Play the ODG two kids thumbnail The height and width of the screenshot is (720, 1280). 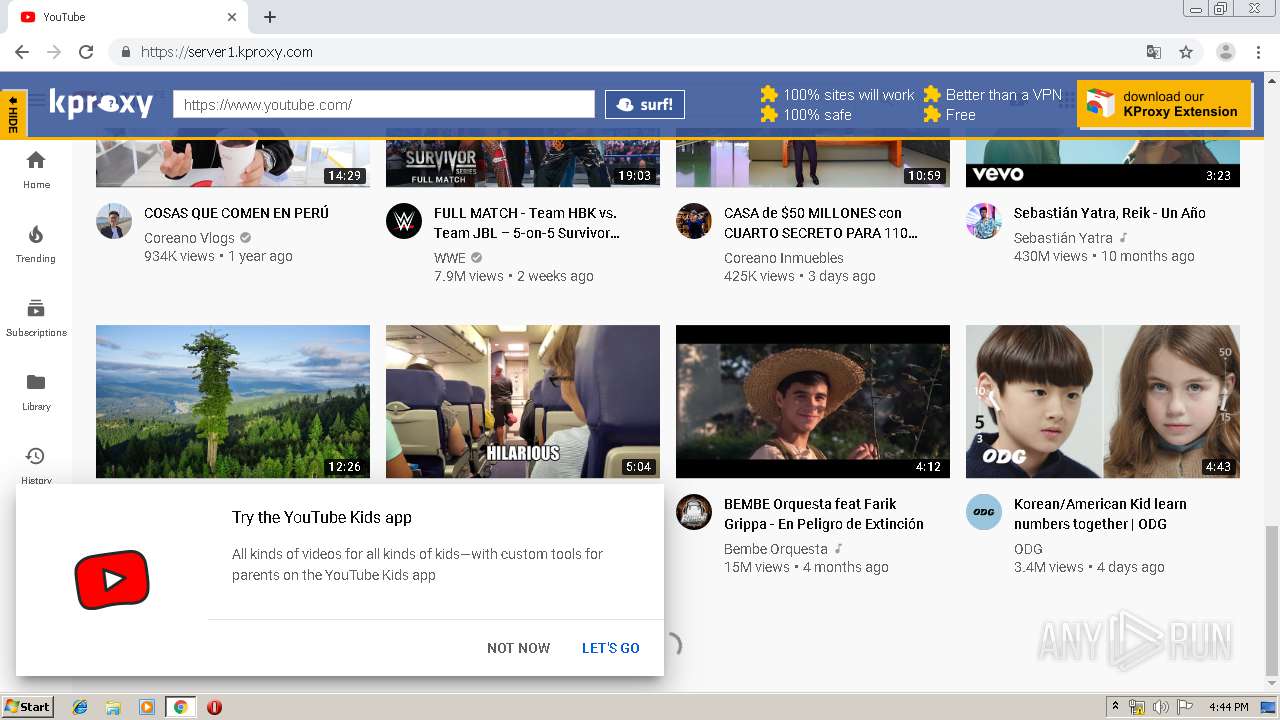(x=1103, y=401)
